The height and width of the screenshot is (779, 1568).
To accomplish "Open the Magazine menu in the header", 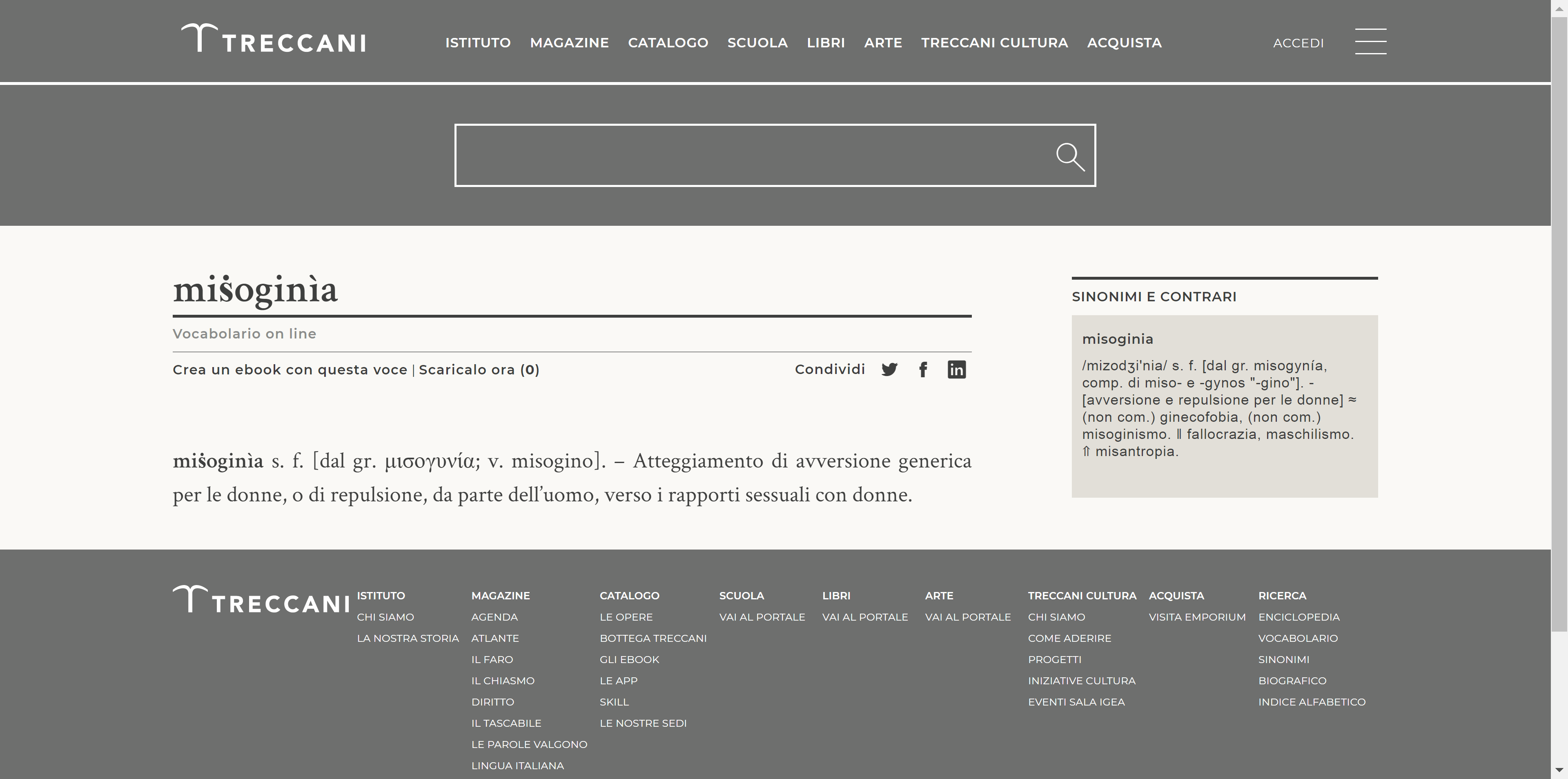I will click(x=569, y=42).
